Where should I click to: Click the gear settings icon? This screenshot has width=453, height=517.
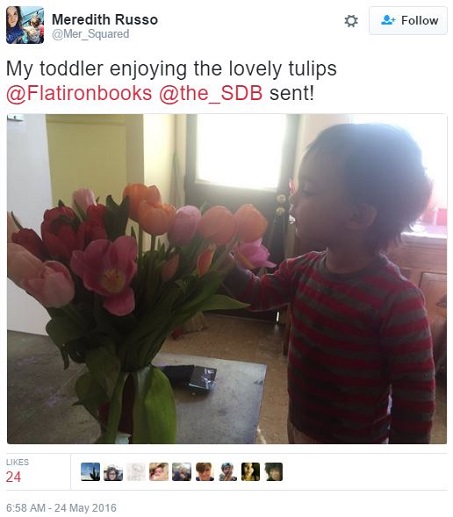[351, 21]
